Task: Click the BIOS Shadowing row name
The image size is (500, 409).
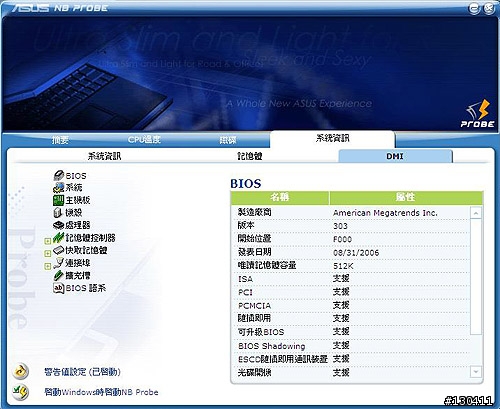Action: tap(272, 346)
